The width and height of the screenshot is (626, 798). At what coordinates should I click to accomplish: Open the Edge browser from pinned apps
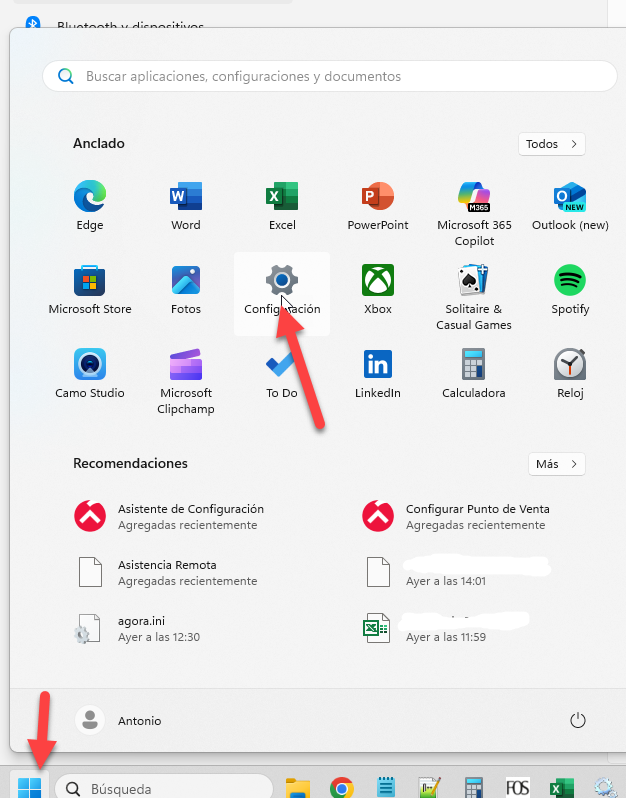point(90,206)
